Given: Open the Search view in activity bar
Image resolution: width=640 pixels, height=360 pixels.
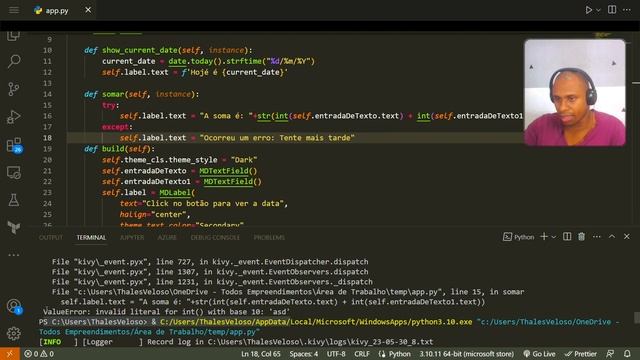Looking at the screenshot, I should 14,62.
